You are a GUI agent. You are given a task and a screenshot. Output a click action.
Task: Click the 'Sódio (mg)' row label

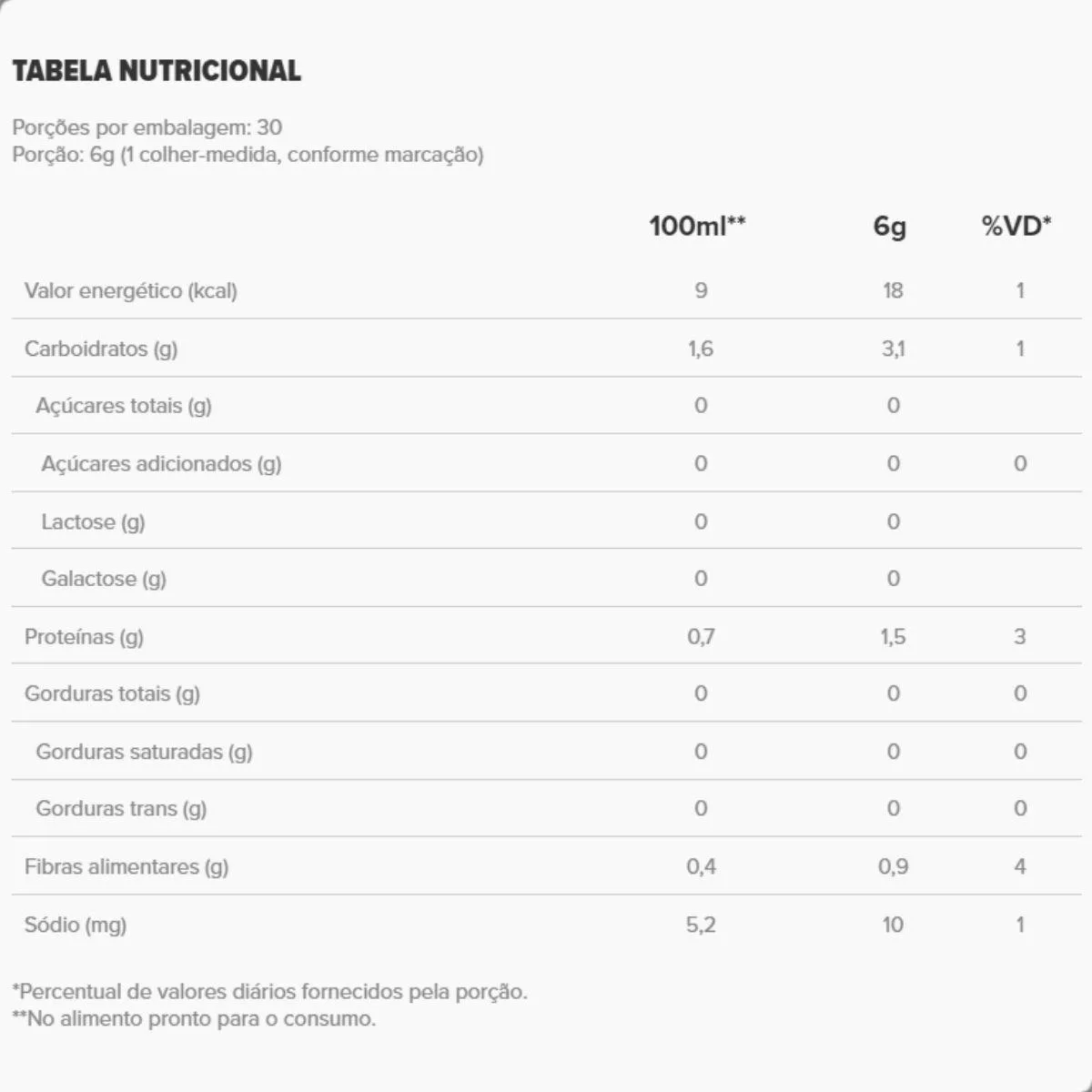click(x=76, y=925)
